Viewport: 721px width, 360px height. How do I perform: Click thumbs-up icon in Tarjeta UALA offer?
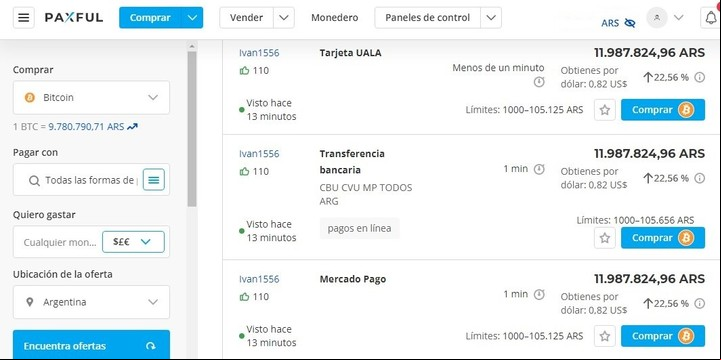point(244,70)
